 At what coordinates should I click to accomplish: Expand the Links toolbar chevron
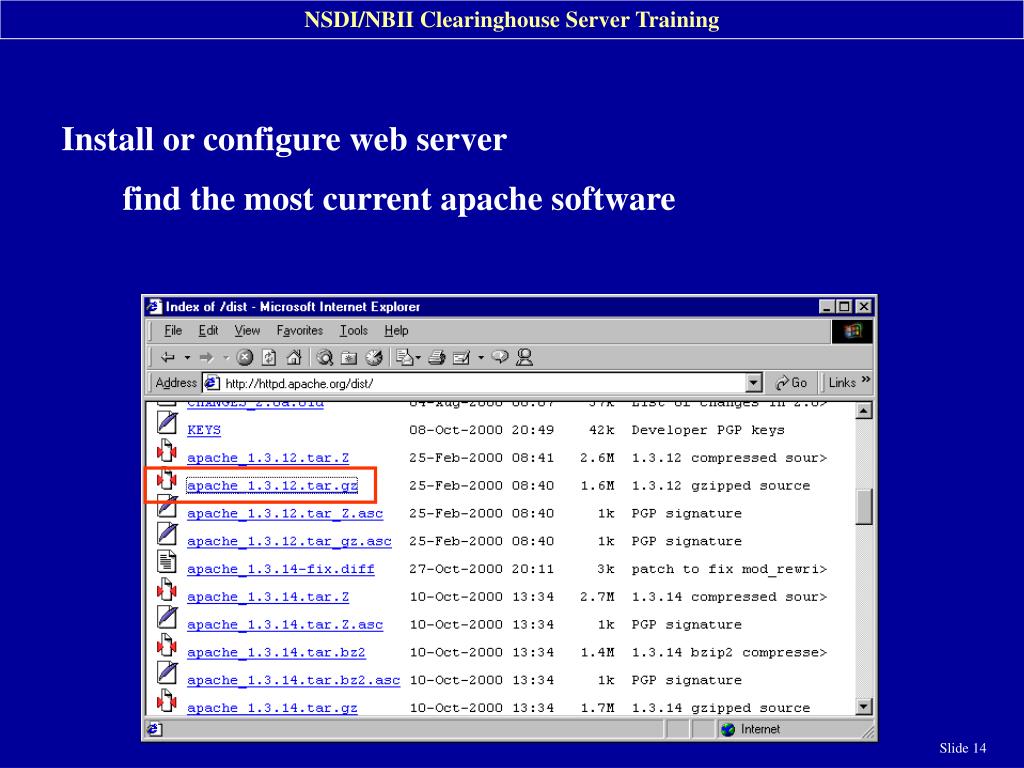866,380
